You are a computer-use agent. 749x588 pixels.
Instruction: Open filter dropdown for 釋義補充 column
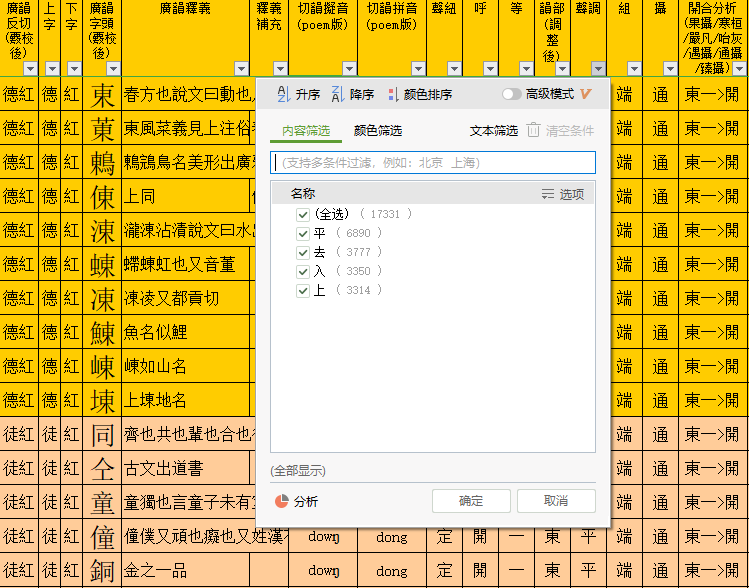[280, 69]
